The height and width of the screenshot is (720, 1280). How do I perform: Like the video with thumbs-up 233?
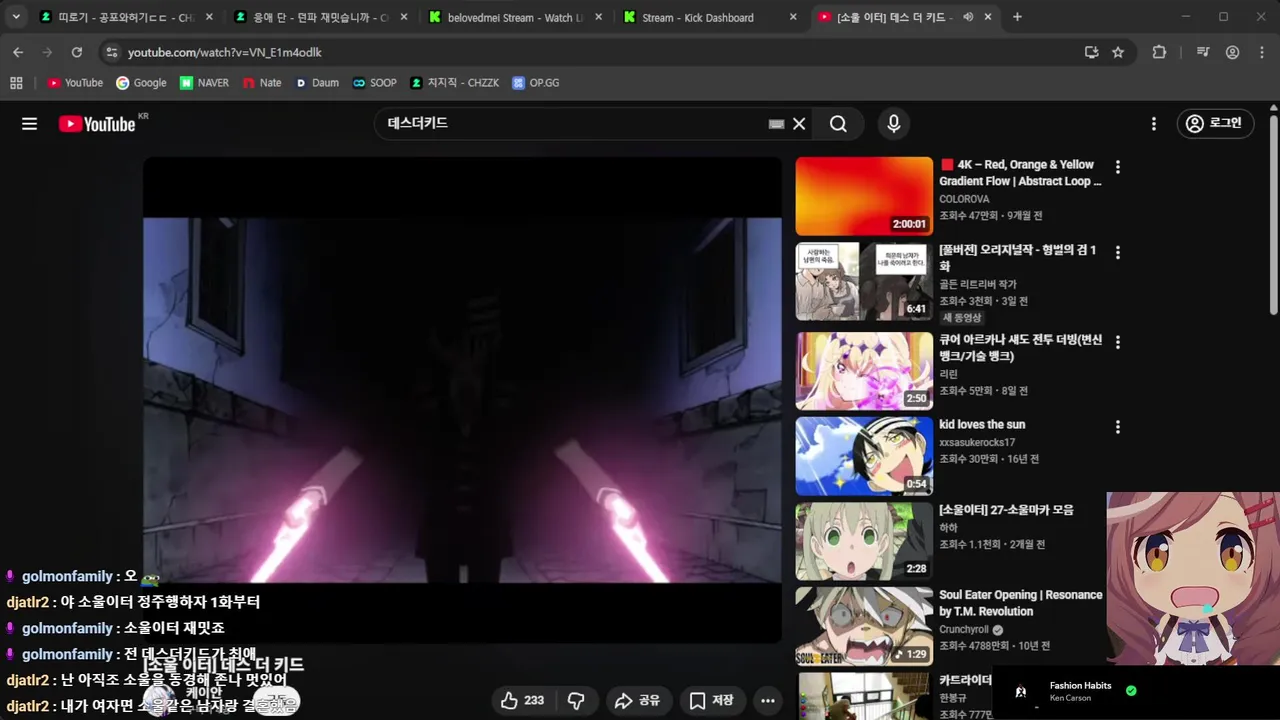(x=523, y=700)
